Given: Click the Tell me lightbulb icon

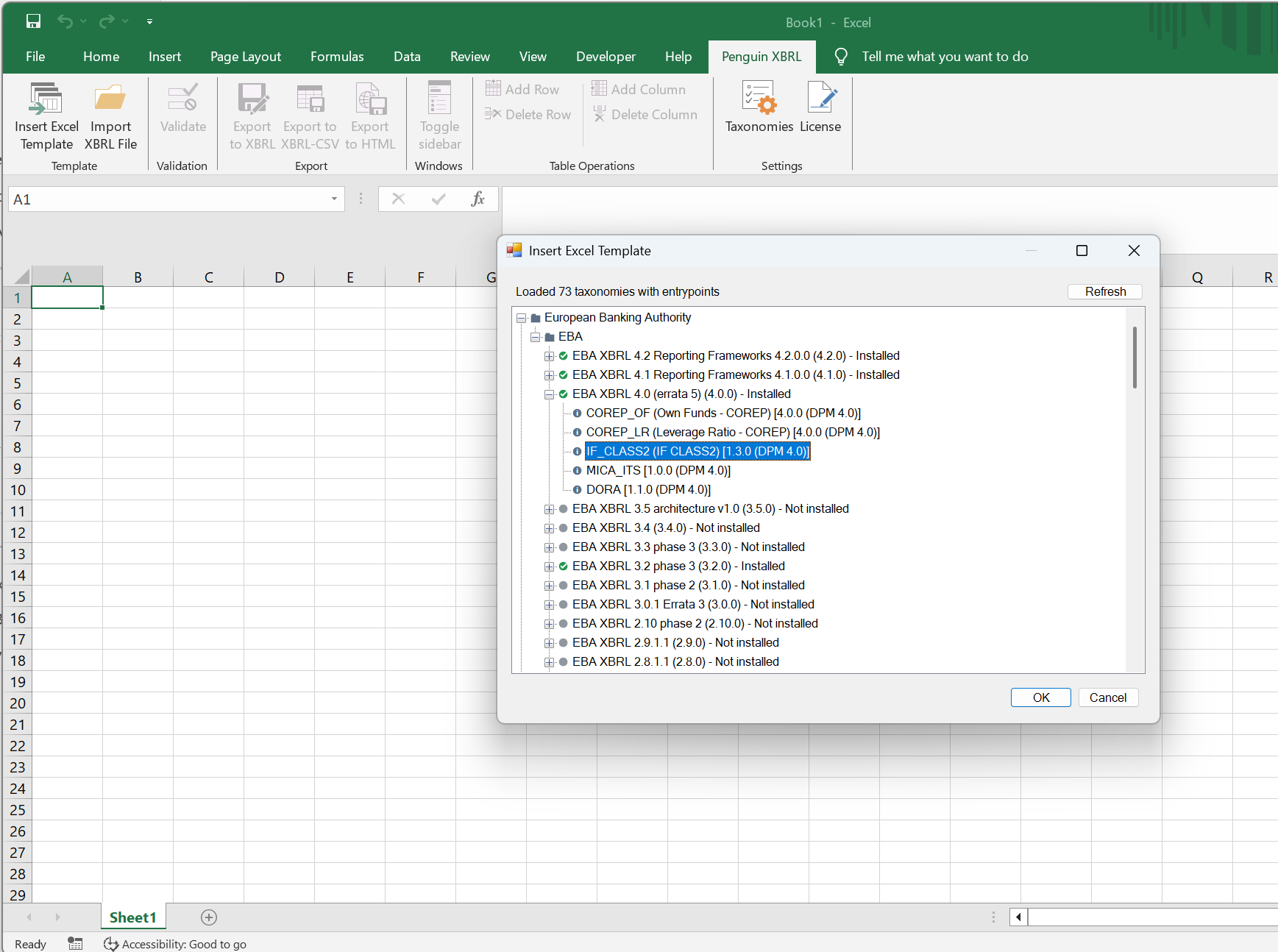Looking at the screenshot, I should tap(841, 57).
